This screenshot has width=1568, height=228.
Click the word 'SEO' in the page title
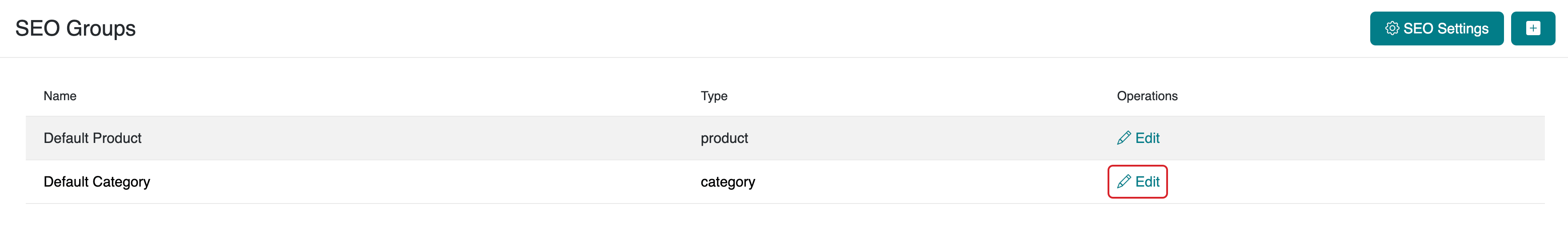pyautogui.click(x=37, y=28)
